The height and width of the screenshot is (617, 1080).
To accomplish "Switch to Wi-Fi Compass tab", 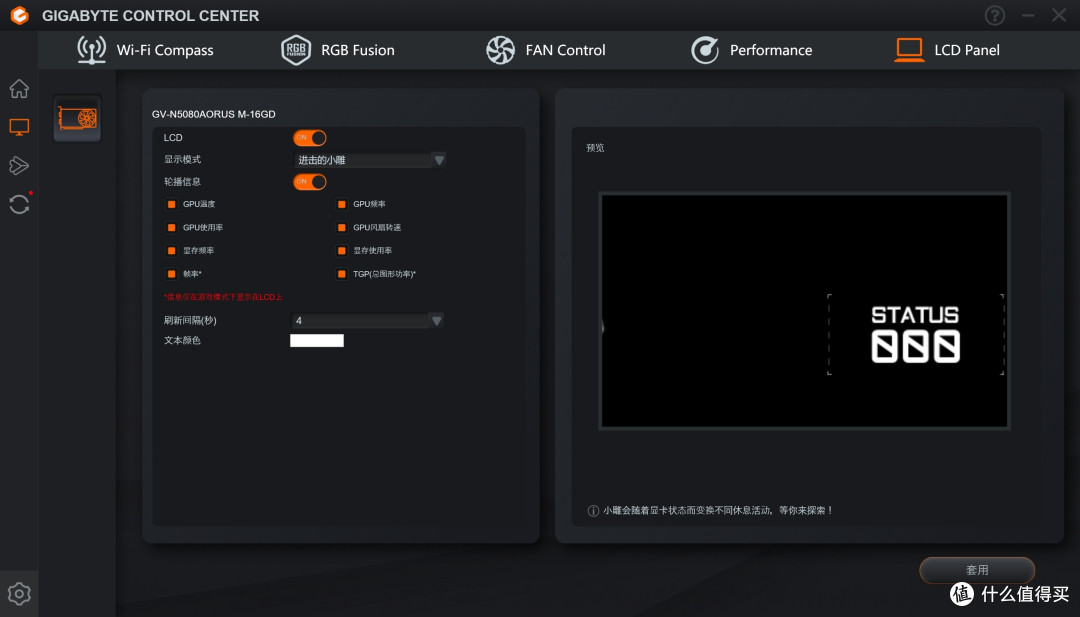I will tap(145, 50).
